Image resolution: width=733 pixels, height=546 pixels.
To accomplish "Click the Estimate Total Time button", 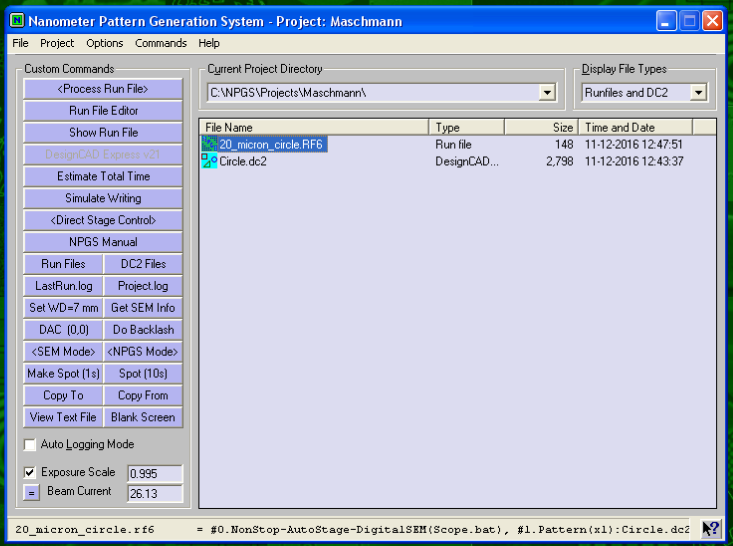I will click(103, 176).
